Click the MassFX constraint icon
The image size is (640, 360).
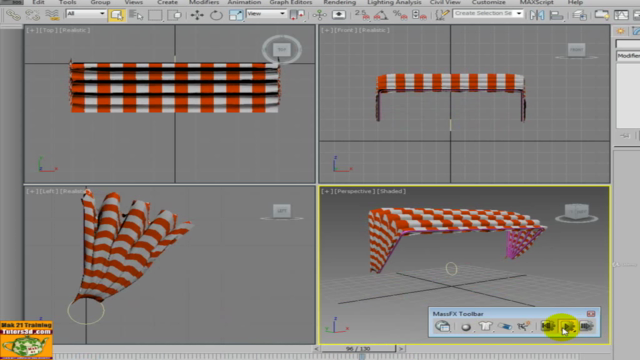coord(504,326)
